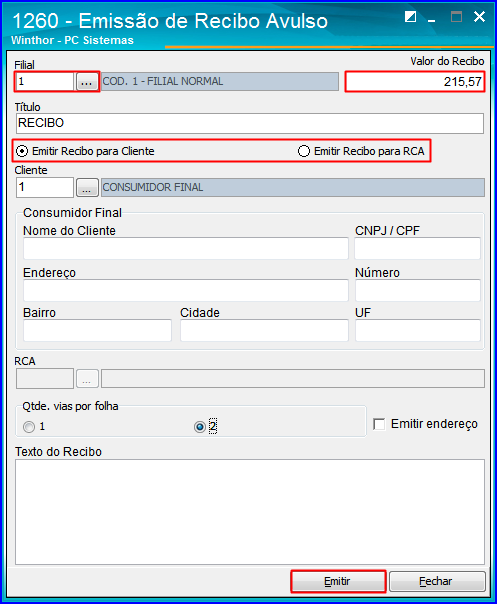Image resolution: width=497 pixels, height=604 pixels.
Task: Click the Filial code field
Action: click(x=45, y=82)
